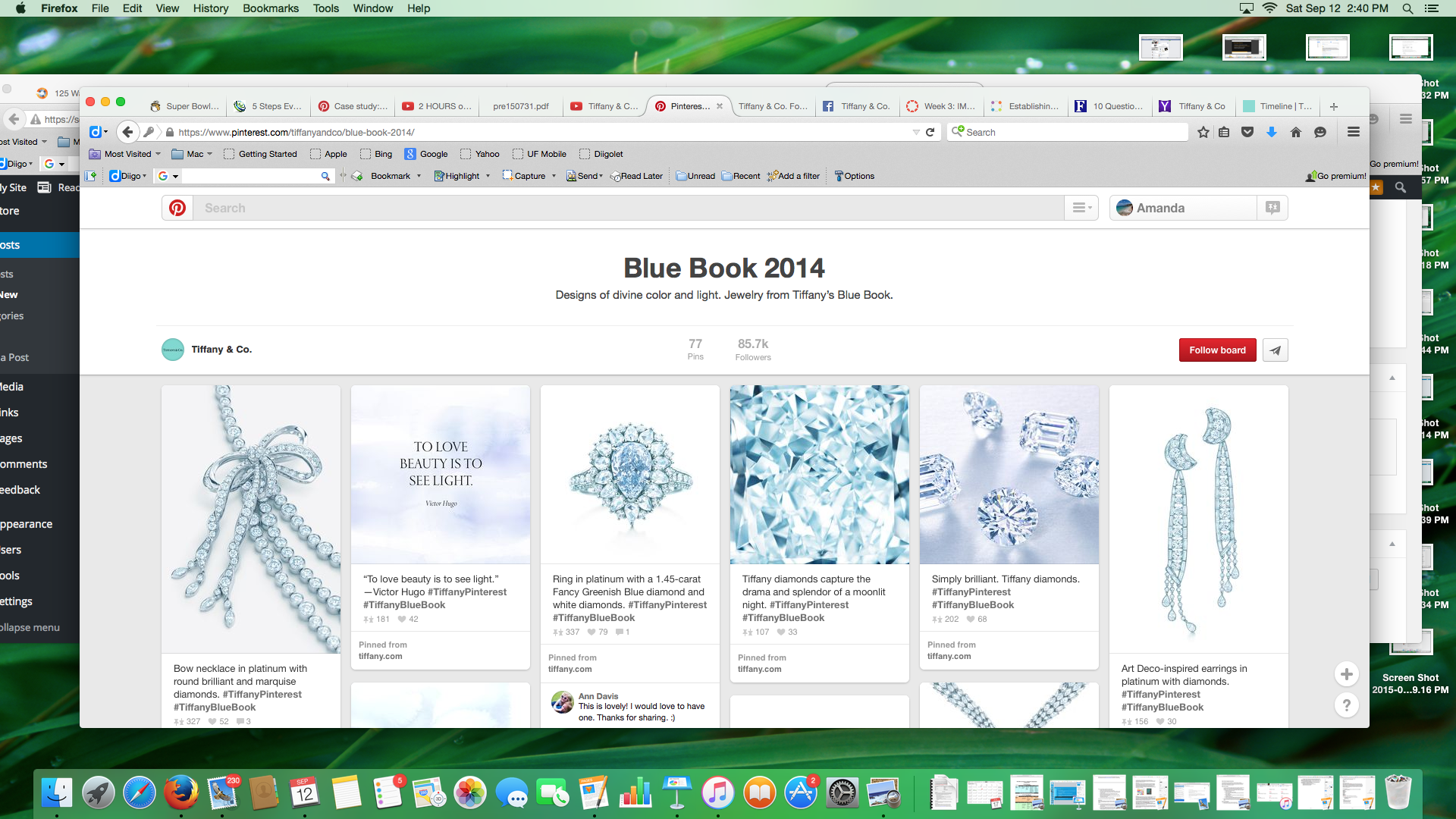Click the Pinterest search field
Image resolution: width=1456 pixels, height=819 pixels.
coord(629,208)
